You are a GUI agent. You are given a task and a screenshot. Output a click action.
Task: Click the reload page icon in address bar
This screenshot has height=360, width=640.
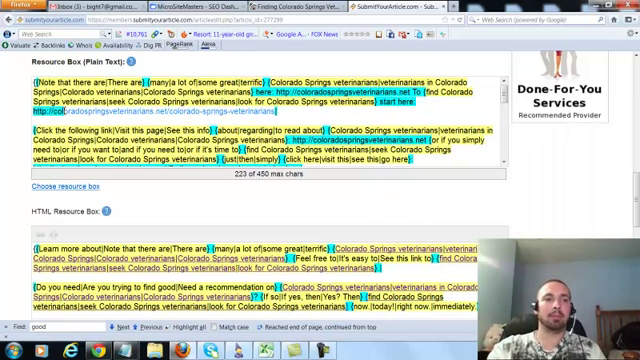(x=460, y=20)
